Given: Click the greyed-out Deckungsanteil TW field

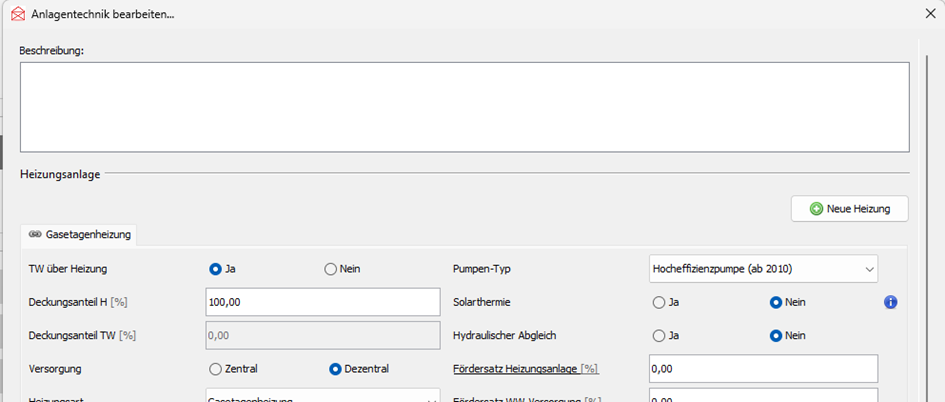Looking at the screenshot, I should coord(322,335).
